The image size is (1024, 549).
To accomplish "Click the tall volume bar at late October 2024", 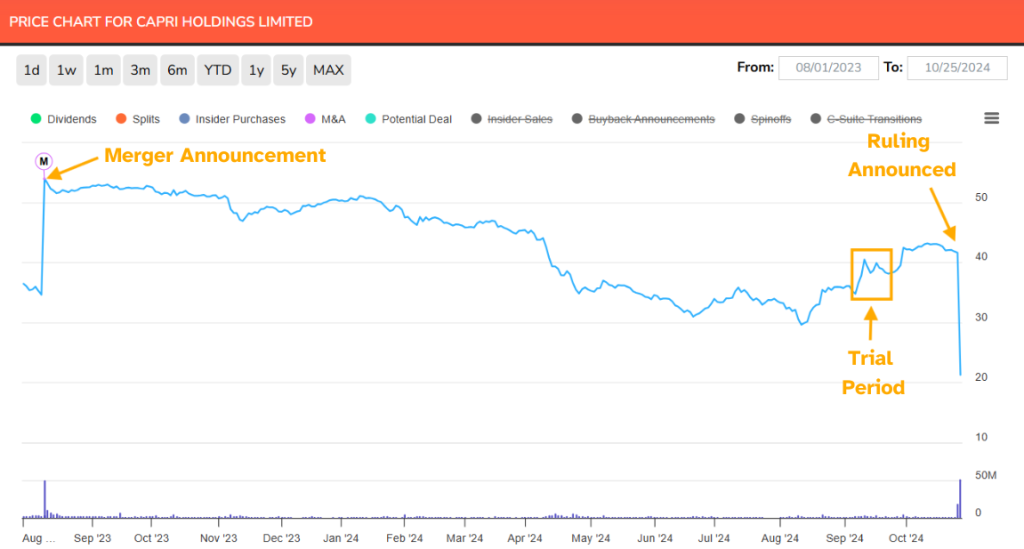I will click(960, 499).
